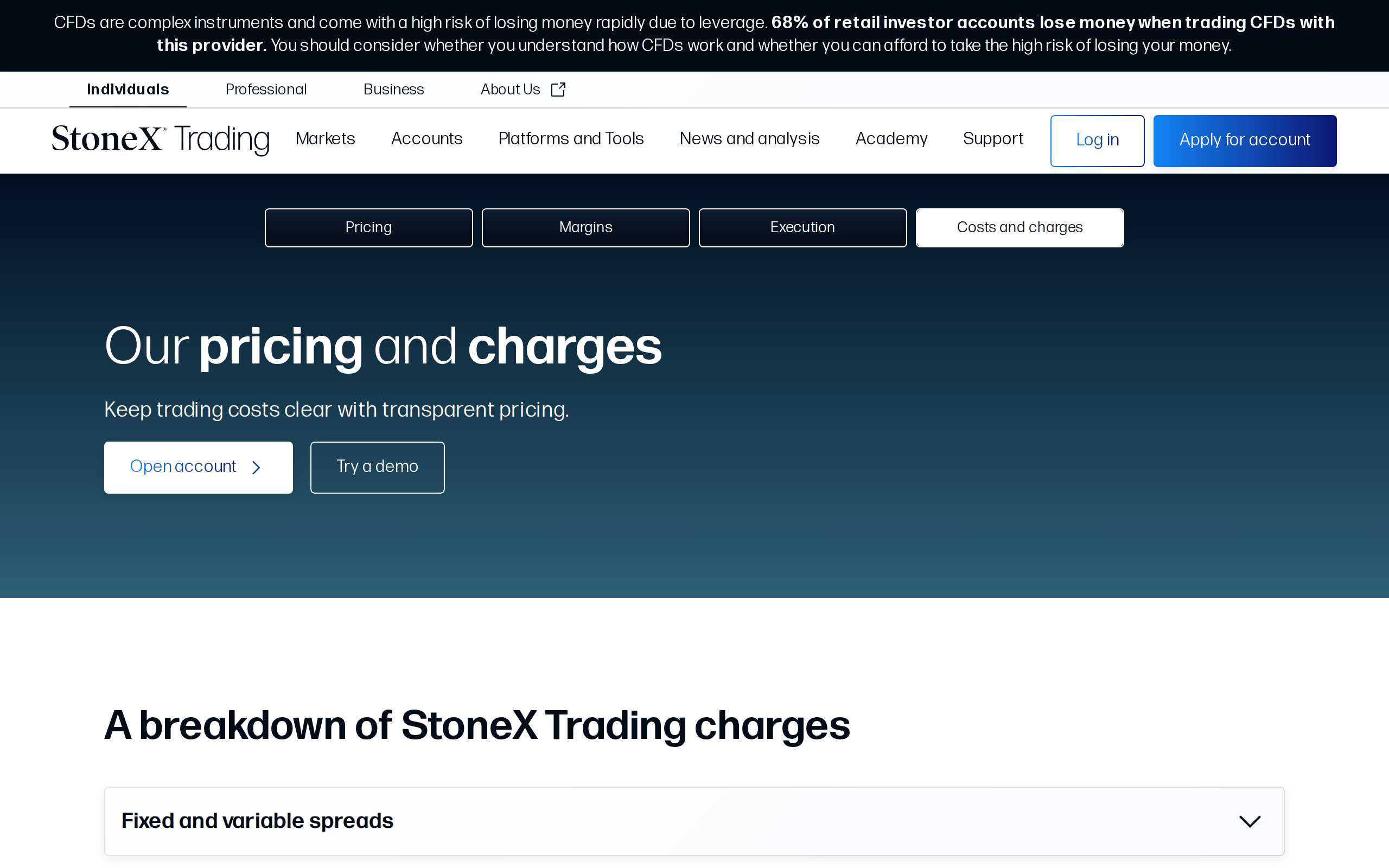The width and height of the screenshot is (1389, 868).
Task: Open the Academy menu
Action: tap(891, 139)
